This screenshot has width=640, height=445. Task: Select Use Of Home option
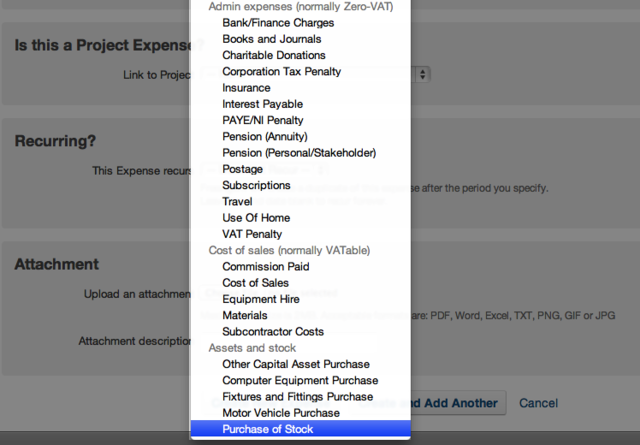tap(256, 218)
